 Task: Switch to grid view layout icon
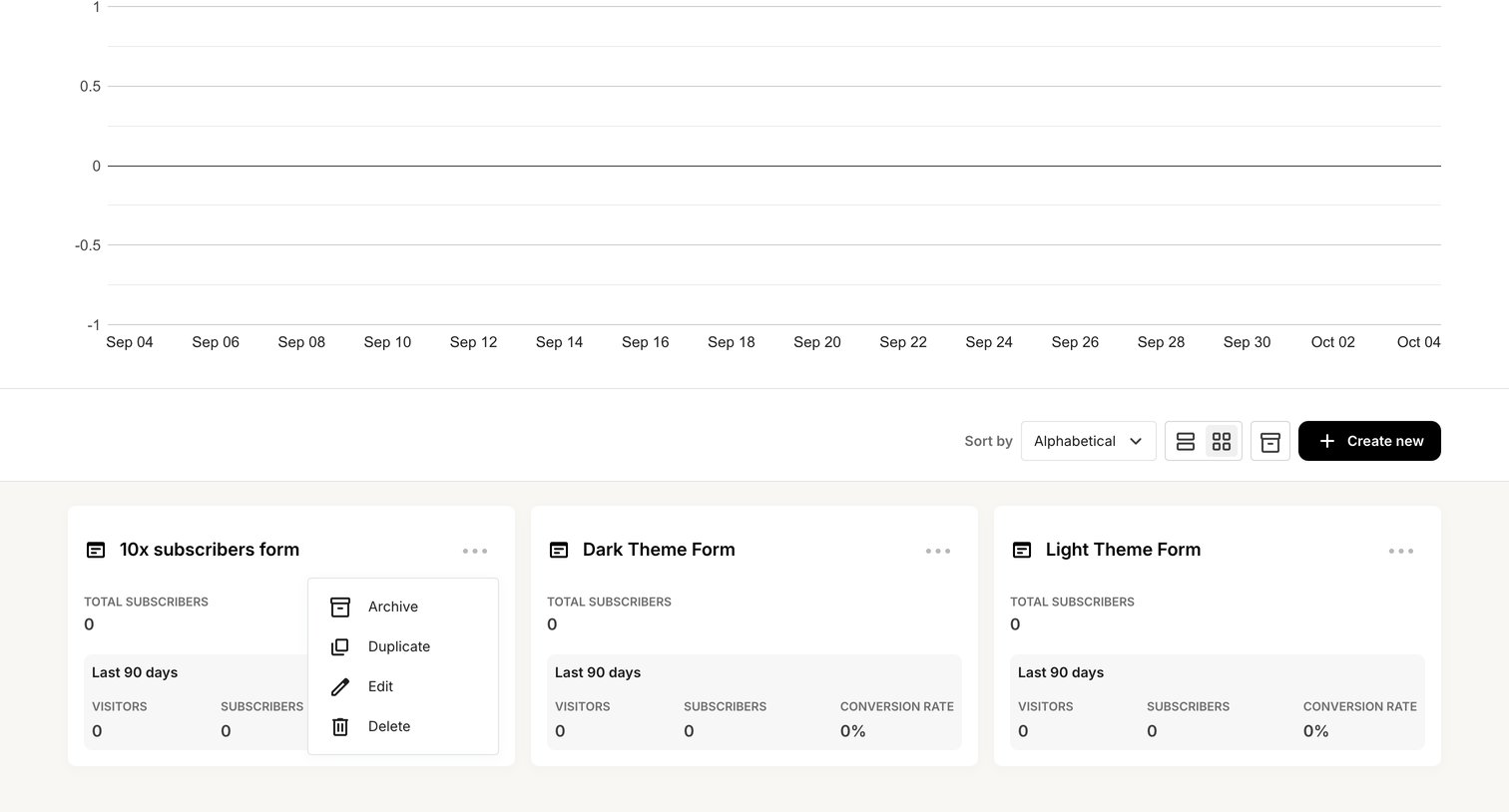pos(1222,441)
